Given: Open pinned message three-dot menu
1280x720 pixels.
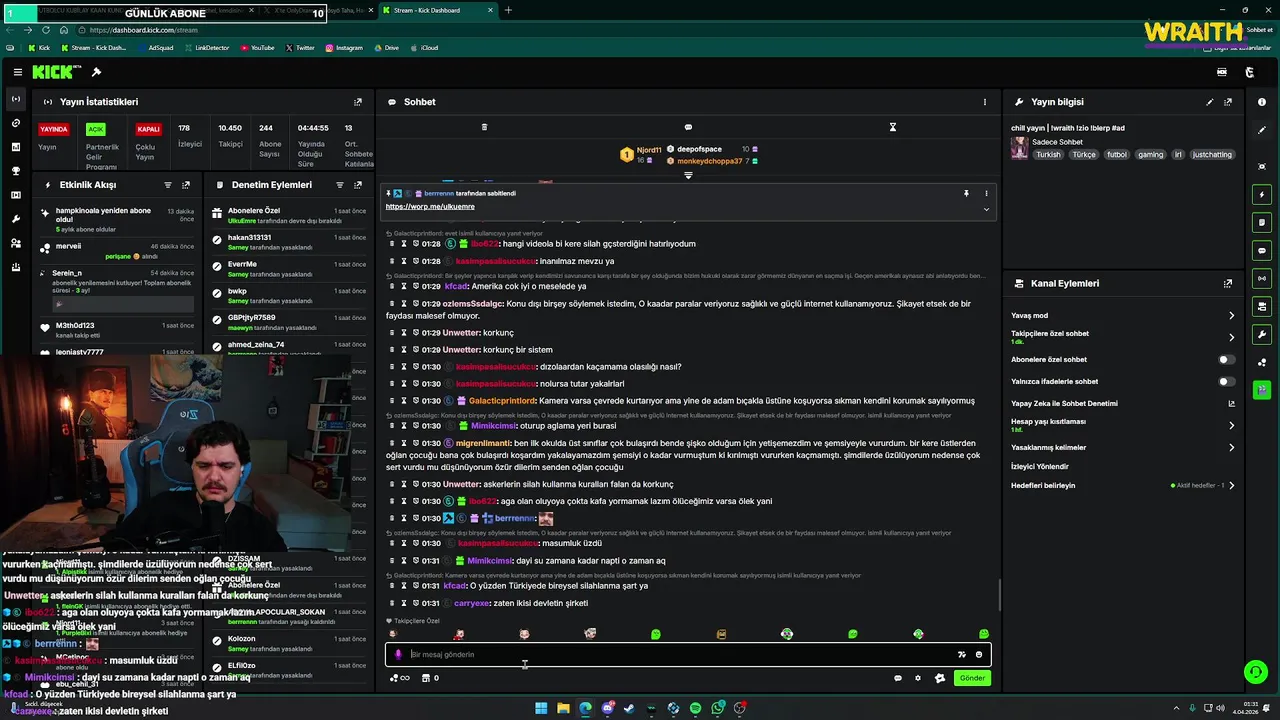Looking at the screenshot, I should click(x=986, y=193).
